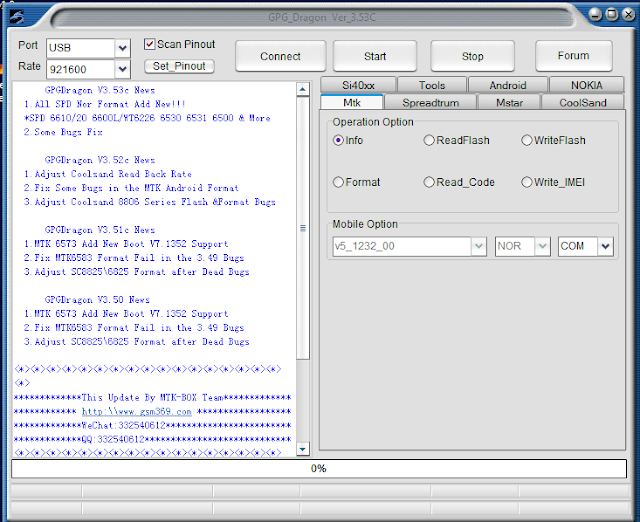This screenshot has height=522, width=640.
Task: Switch to the CoolSand tab
Action: 582,102
